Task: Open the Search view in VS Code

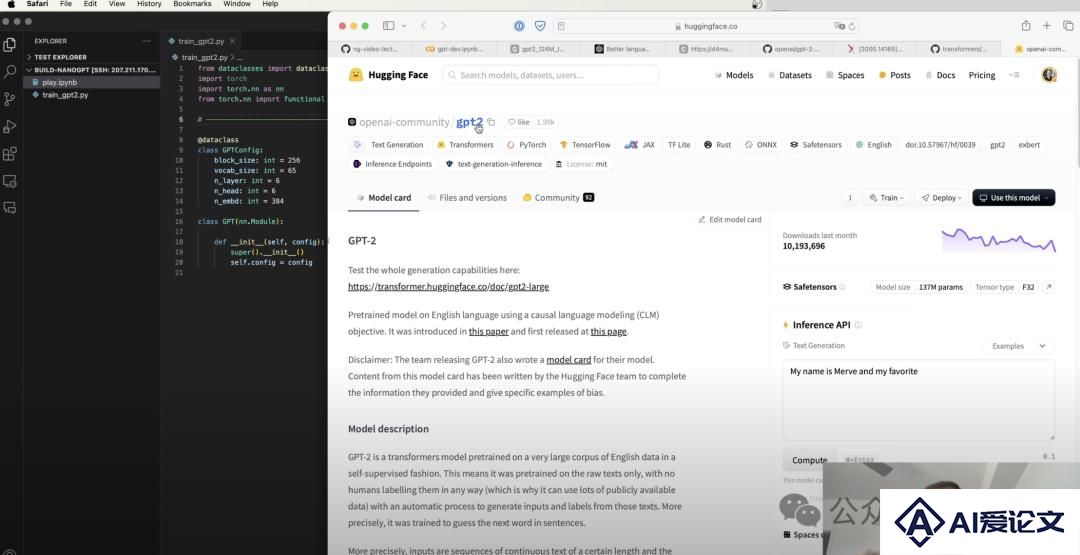Action: point(10,72)
